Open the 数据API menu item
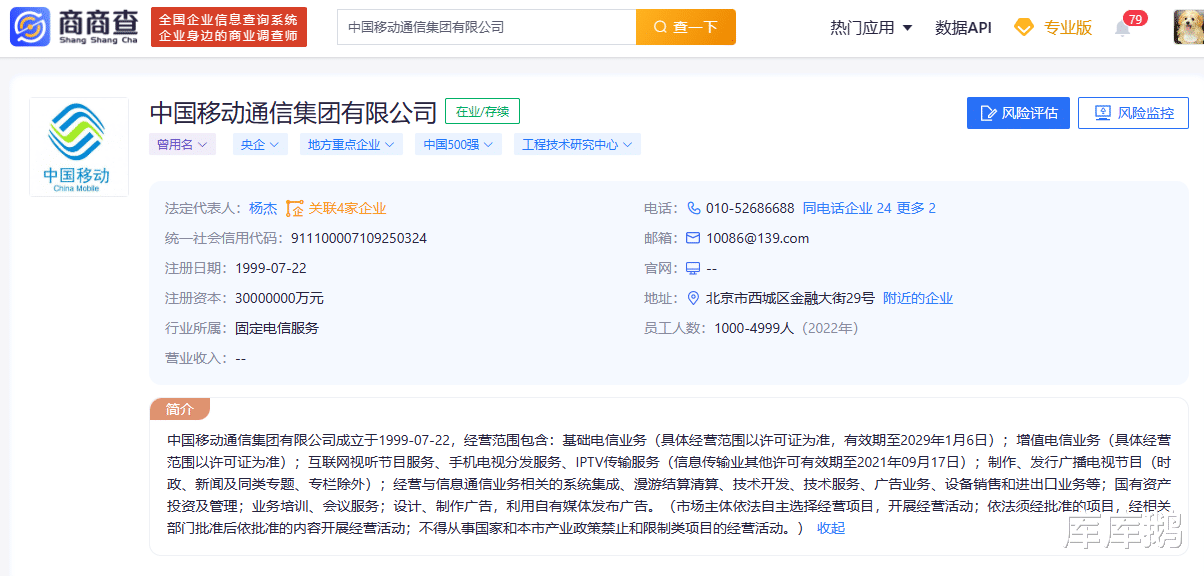The width and height of the screenshot is (1204, 576). 963,28
